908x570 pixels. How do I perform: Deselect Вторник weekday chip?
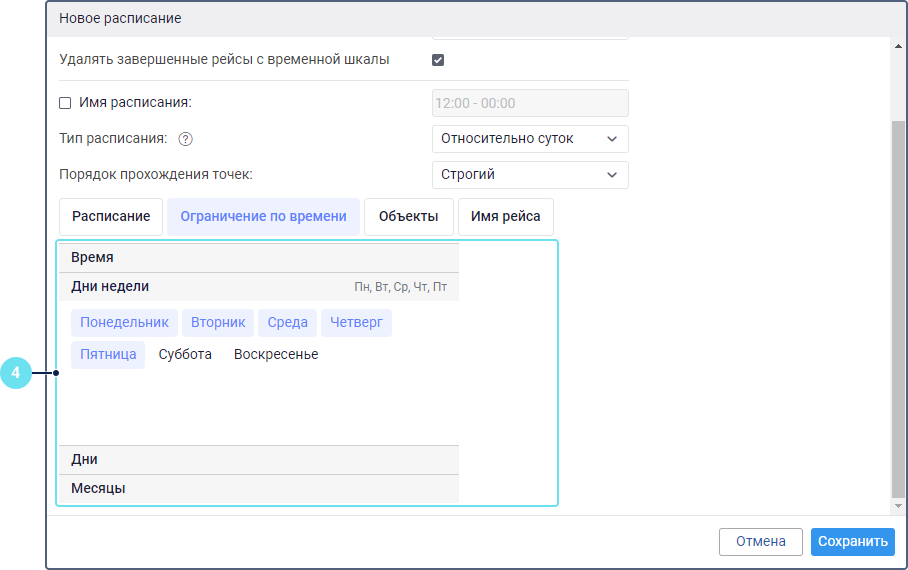point(218,323)
